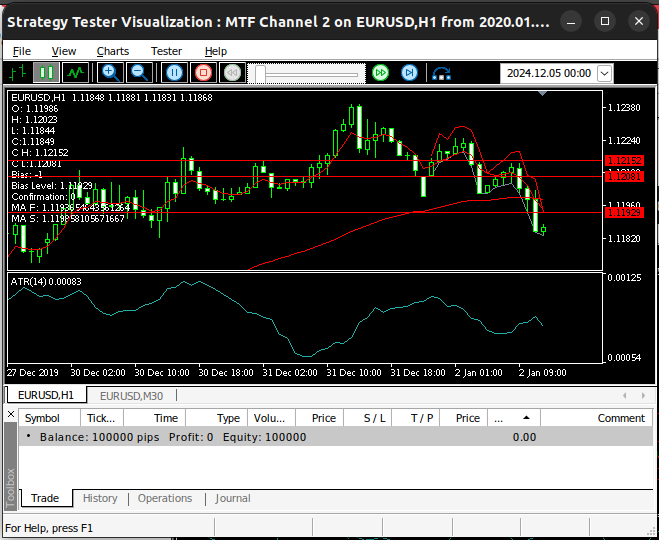Sort by S / L column header
Image resolution: width=659 pixels, height=540 pixels.
click(368, 418)
